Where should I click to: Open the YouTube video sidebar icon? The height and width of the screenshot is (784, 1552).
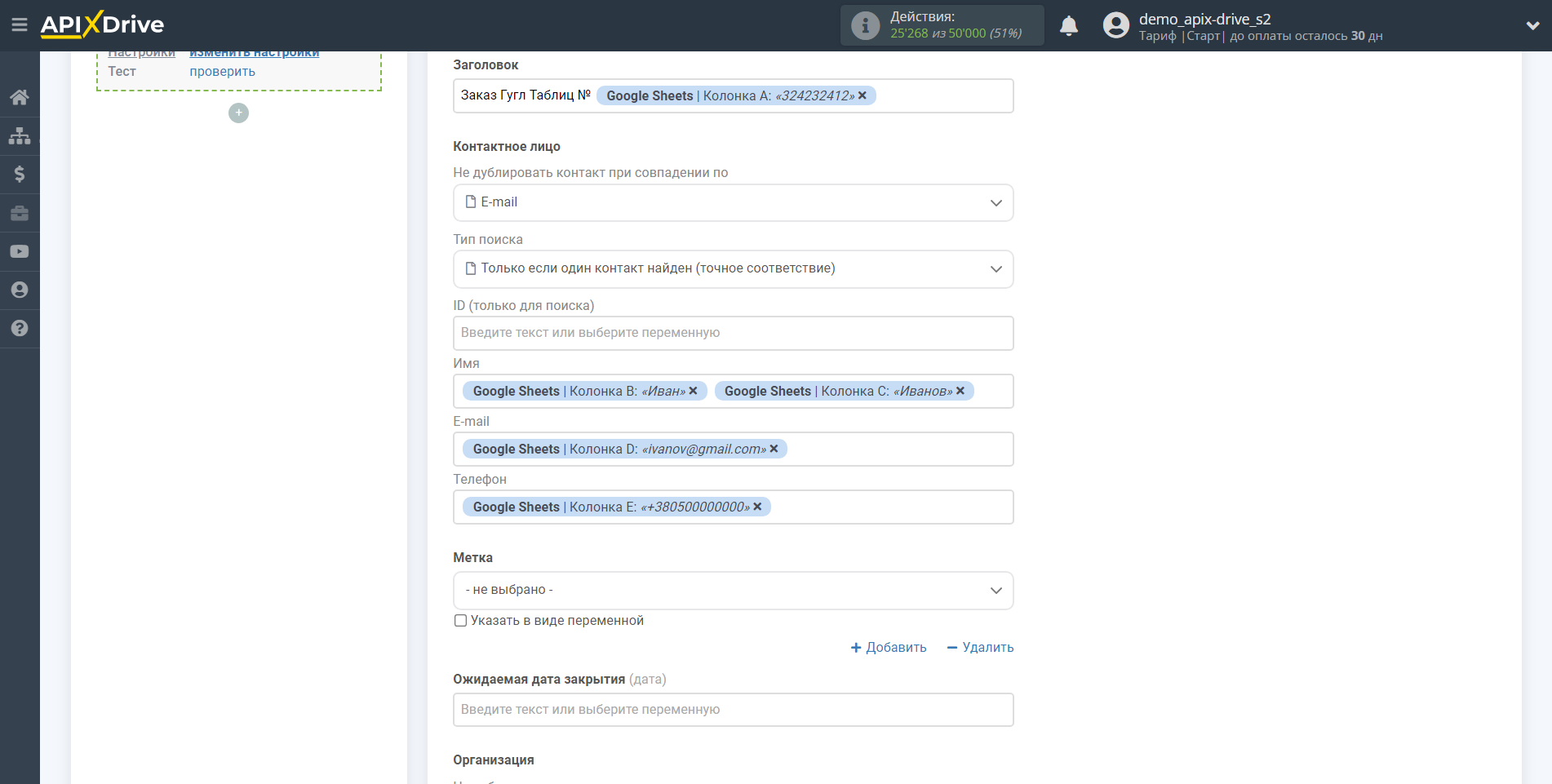point(20,251)
